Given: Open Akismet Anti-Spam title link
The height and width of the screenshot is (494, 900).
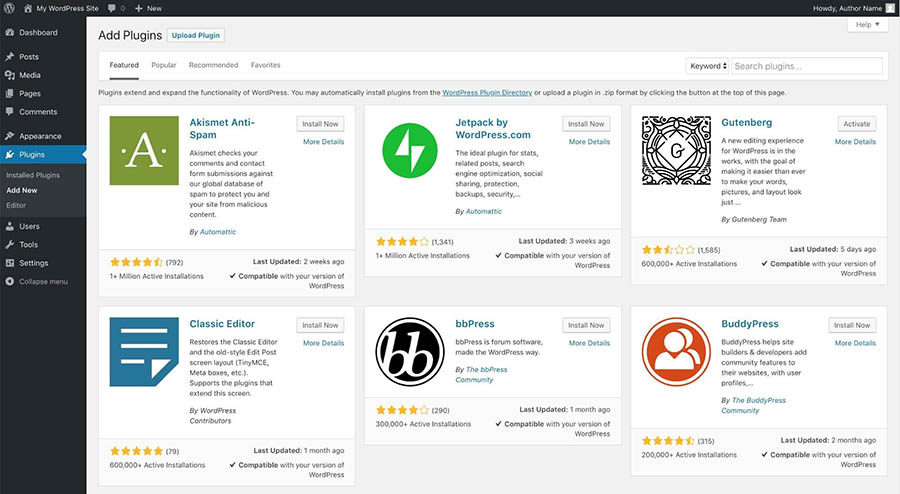Looking at the screenshot, I should pyautogui.click(x=222, y=129).
